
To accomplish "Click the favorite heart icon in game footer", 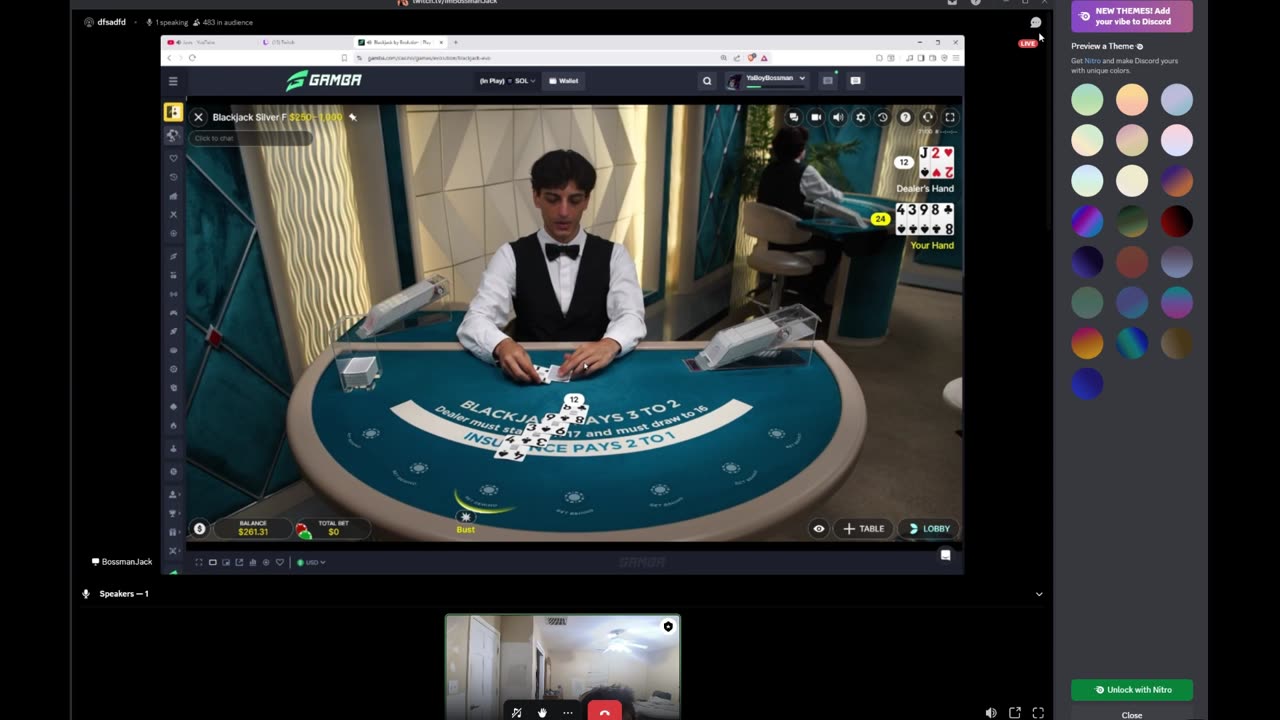I will [280, 562].
